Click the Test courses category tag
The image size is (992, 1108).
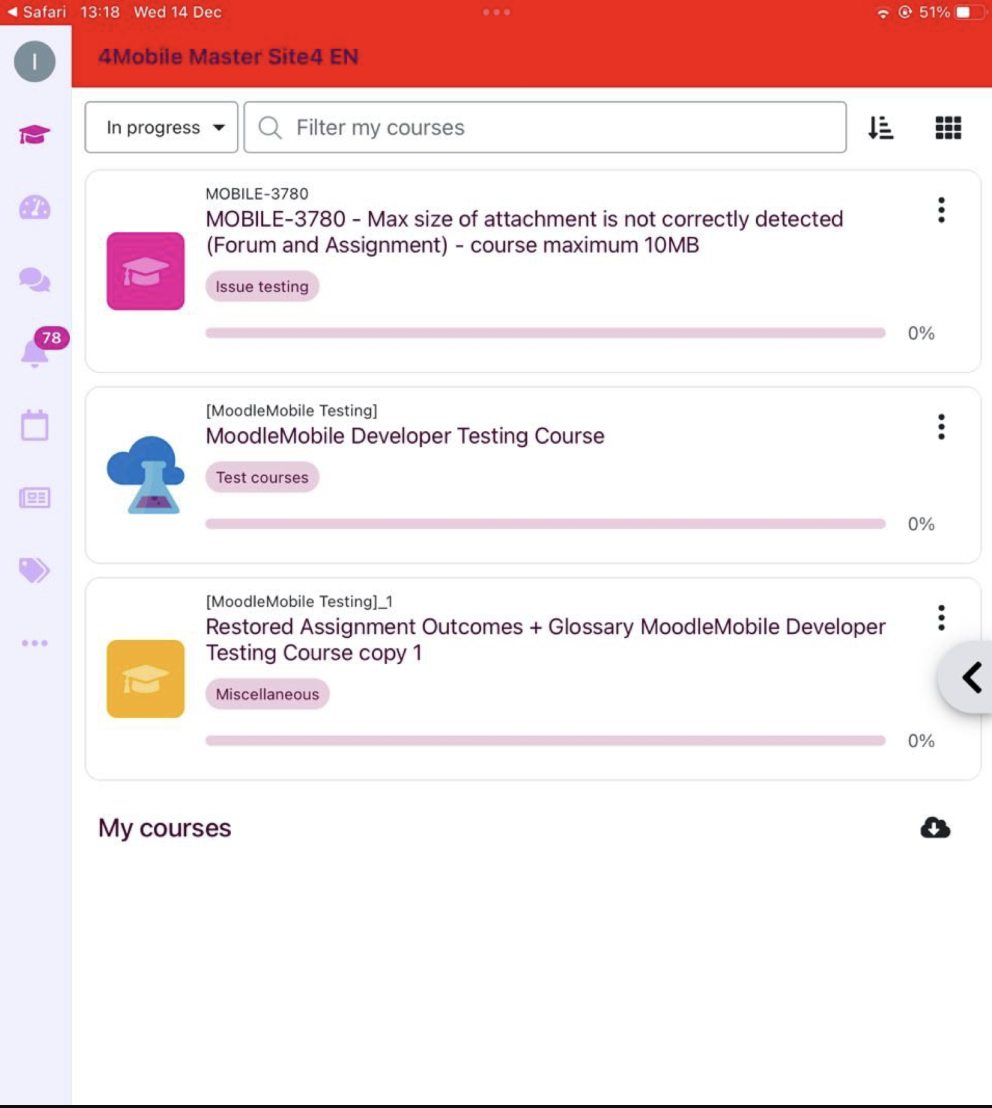click(x=262, y=477)
